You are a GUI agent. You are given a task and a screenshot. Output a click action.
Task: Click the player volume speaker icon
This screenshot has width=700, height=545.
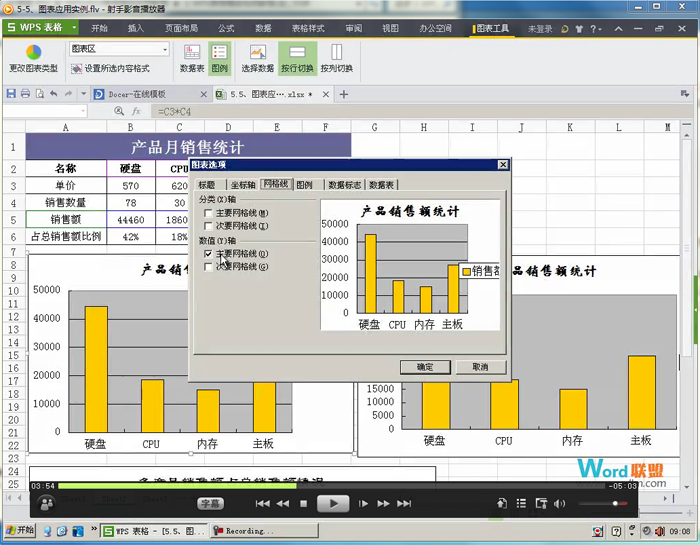coord(559,503)
